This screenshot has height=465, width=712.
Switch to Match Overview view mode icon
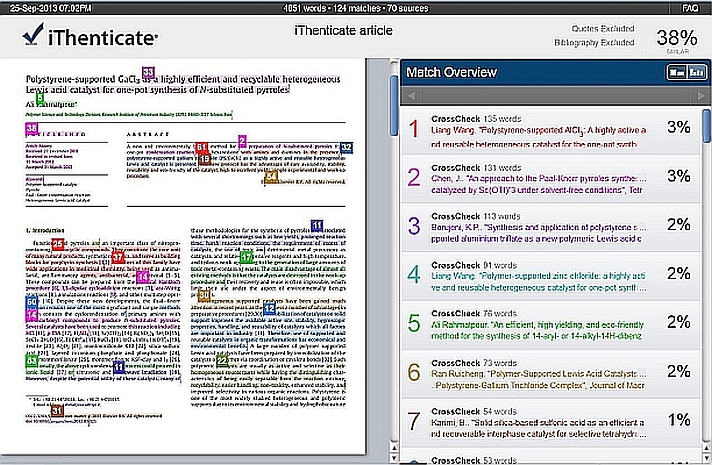click(x=677, y=72)
